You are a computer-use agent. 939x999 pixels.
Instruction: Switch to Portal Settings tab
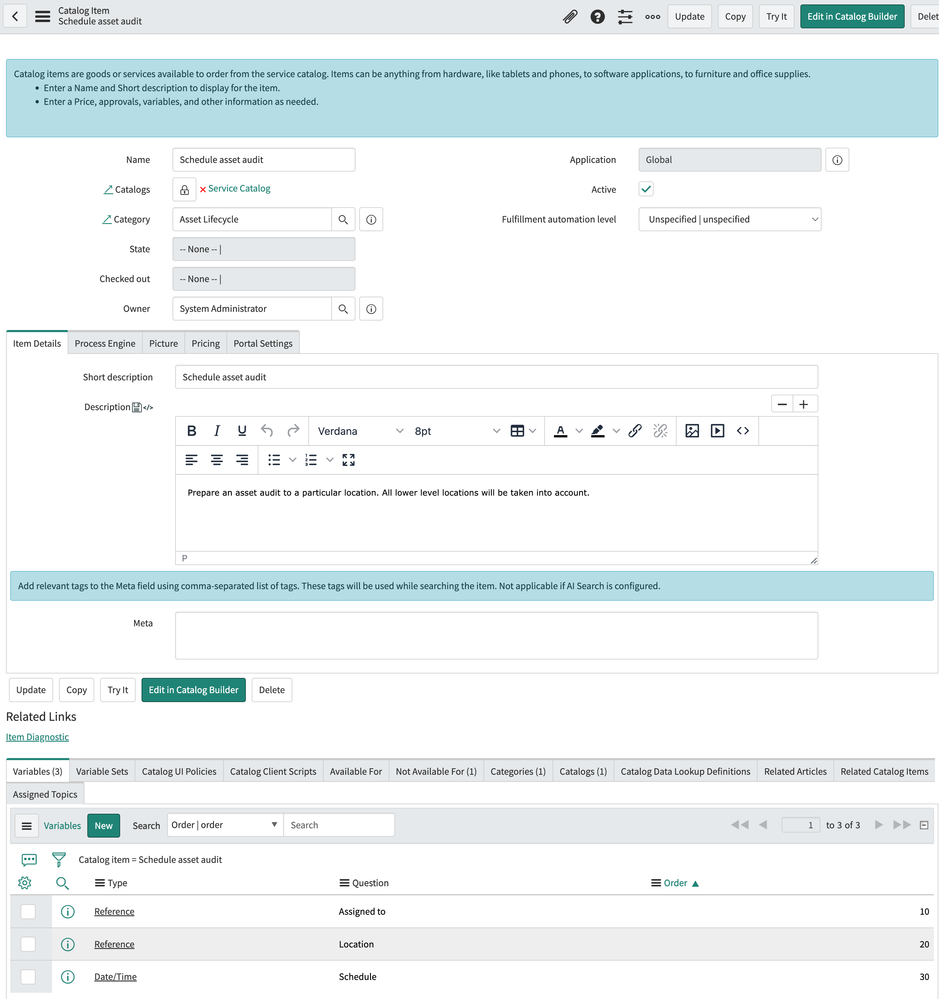tap(263, 343)
